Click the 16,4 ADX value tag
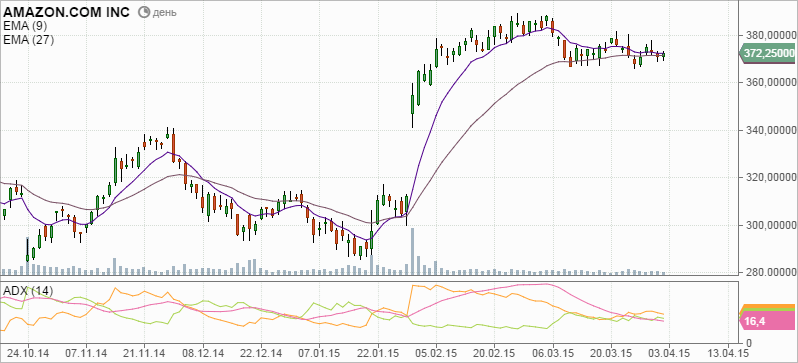 click(768, 321)
